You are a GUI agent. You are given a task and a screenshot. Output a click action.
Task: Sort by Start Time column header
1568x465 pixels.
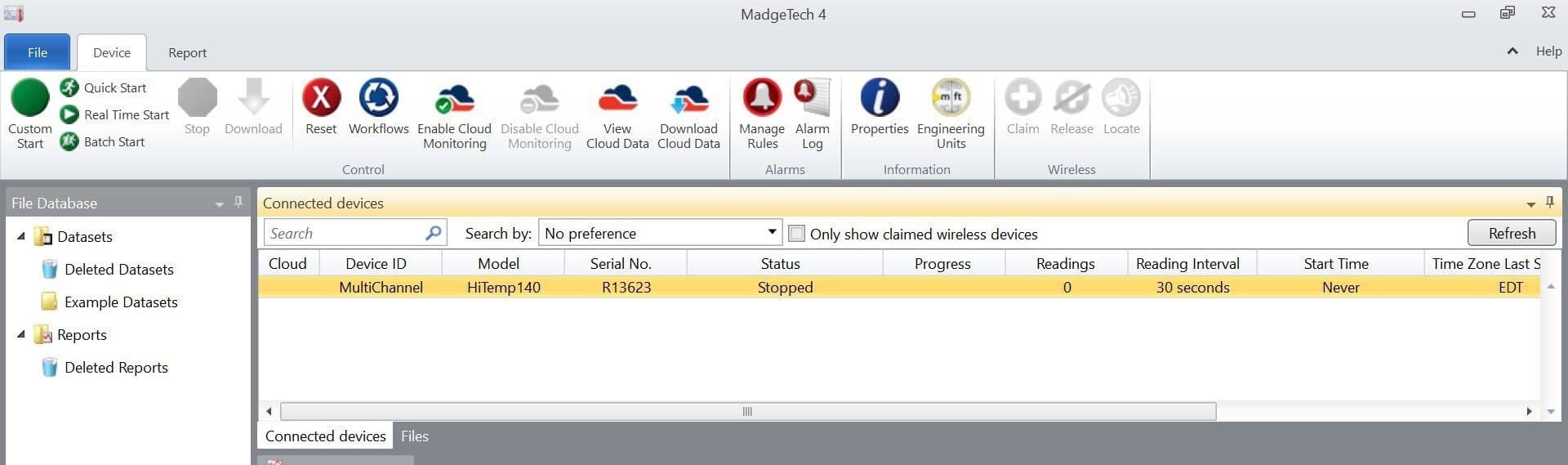(x=1340, y=263)
